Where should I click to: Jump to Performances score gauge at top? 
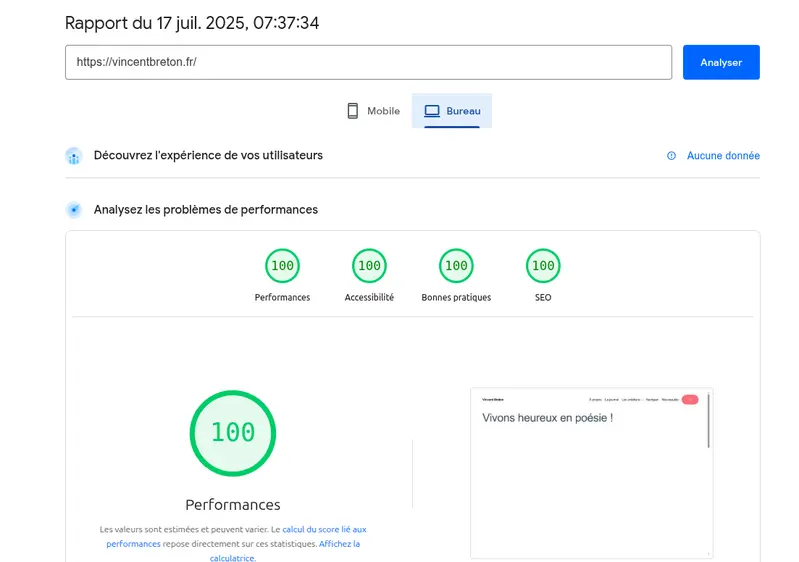282,265
